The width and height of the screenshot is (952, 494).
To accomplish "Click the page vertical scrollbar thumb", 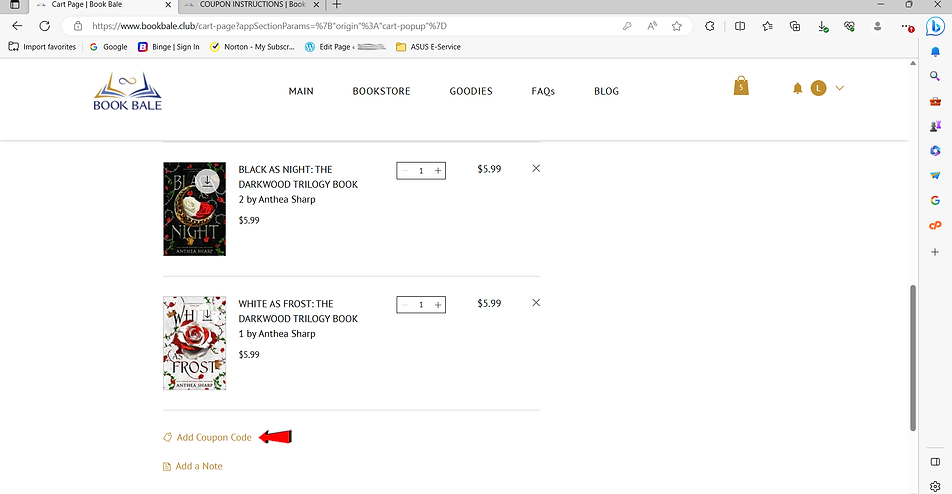I will point(913,358).
